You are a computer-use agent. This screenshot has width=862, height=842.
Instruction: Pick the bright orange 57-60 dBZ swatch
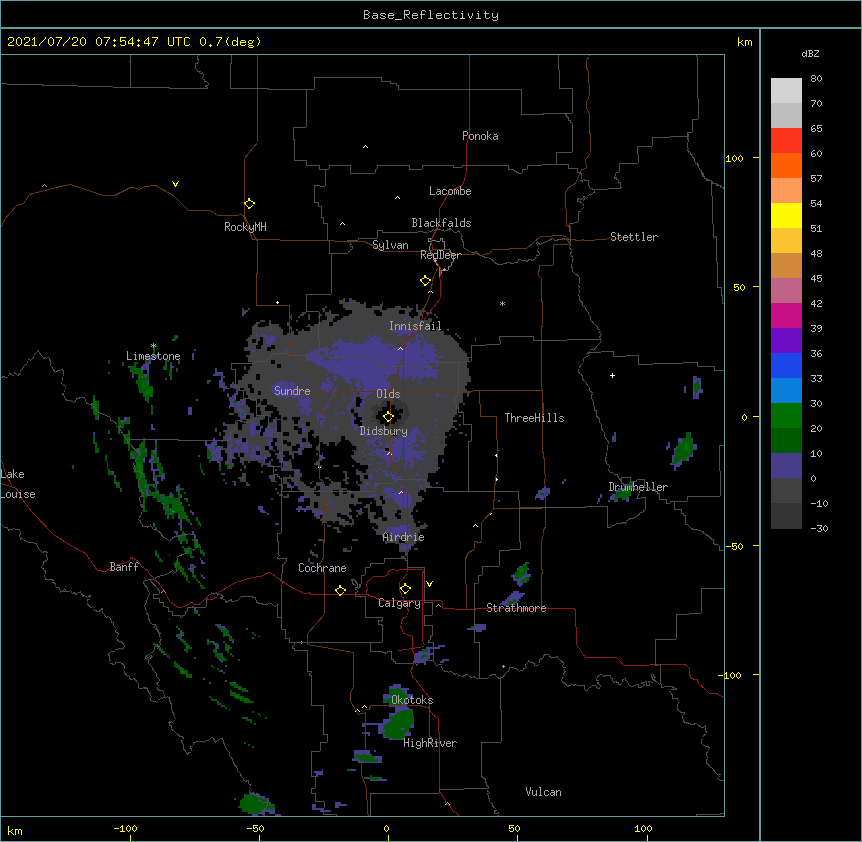786,165
